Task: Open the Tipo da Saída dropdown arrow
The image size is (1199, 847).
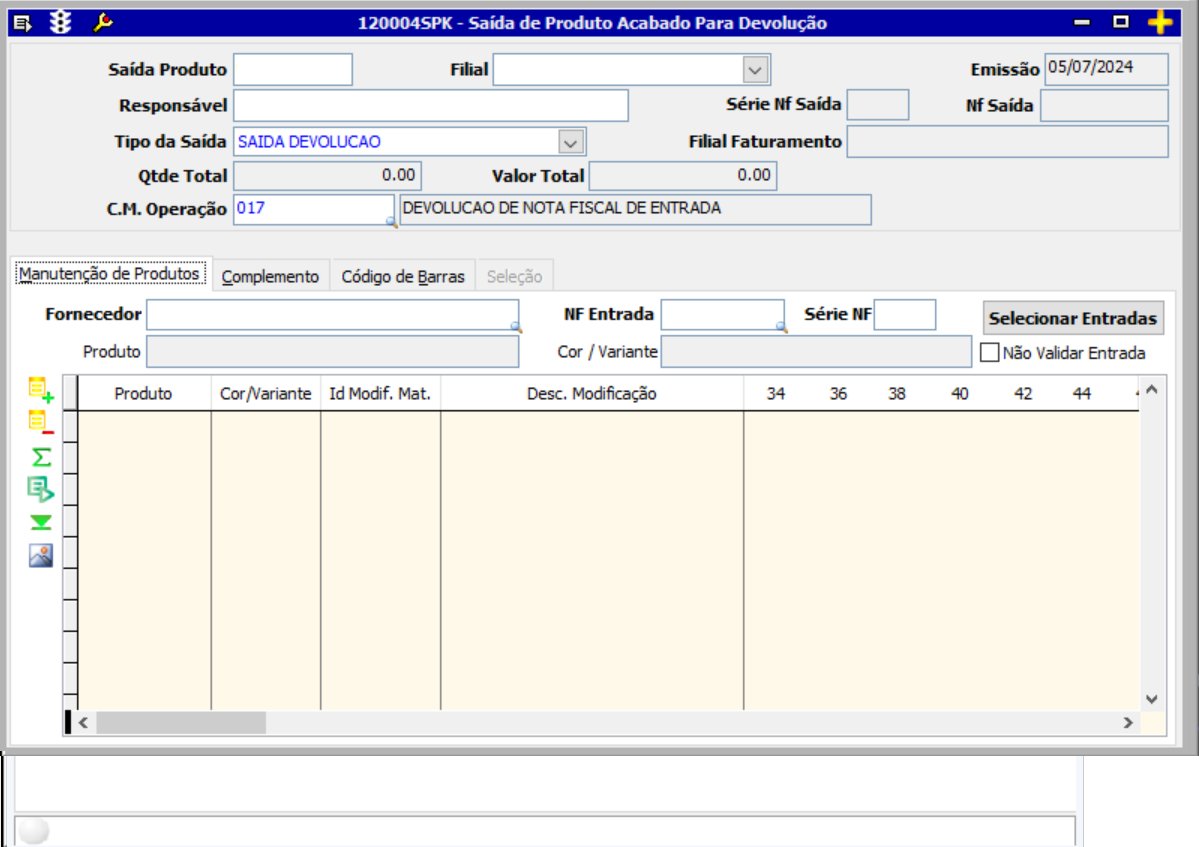Action: coord(570,143)
